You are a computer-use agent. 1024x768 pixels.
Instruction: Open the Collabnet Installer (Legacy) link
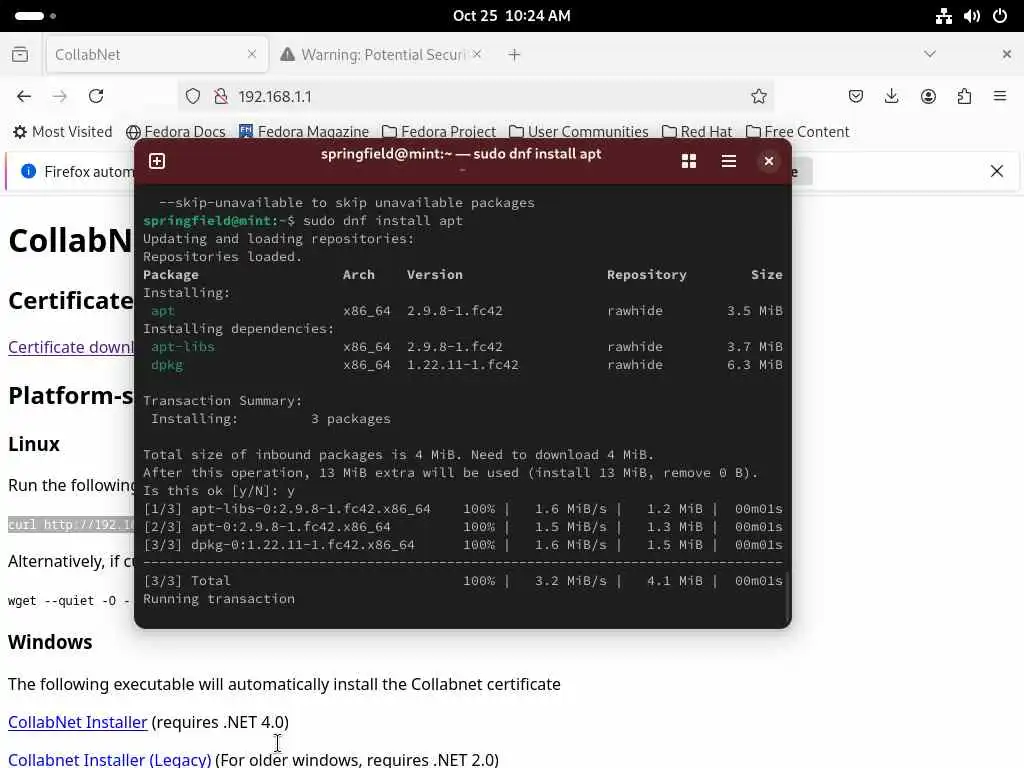[x=110, y=760]
